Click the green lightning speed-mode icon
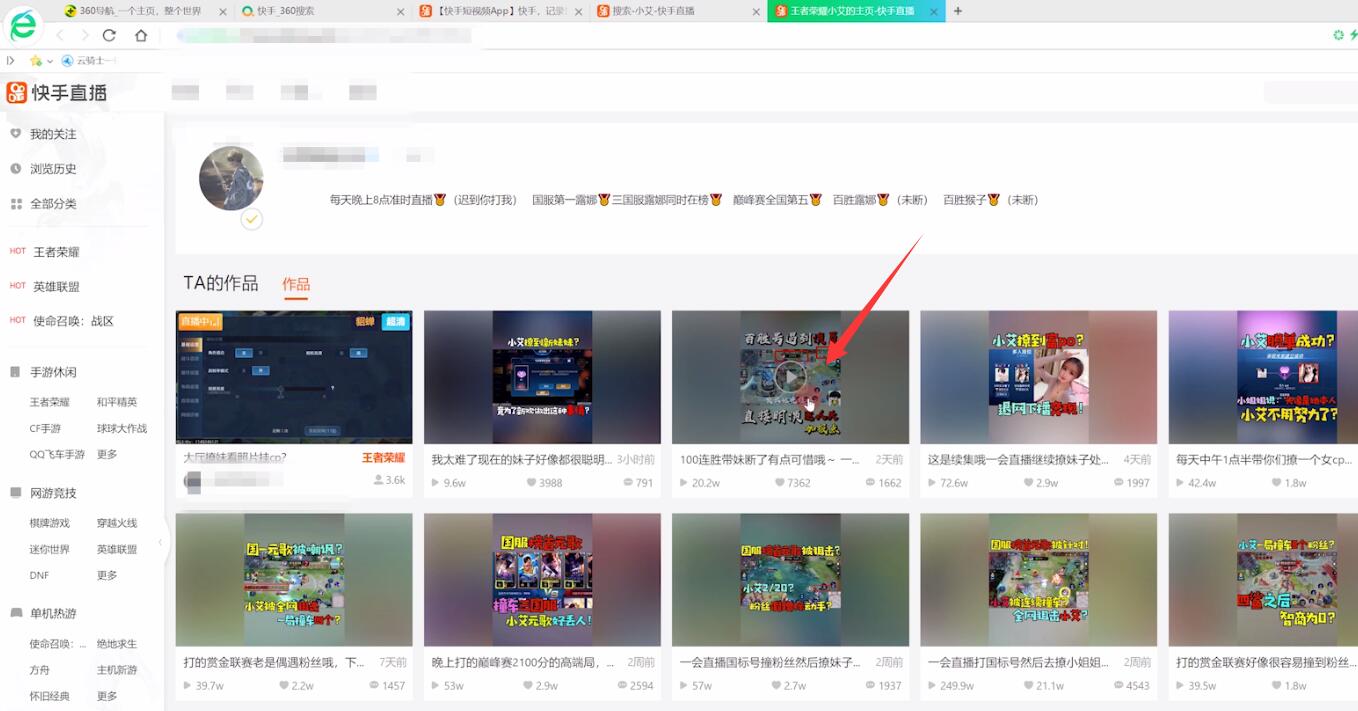This screenshot has height=711, width=1358. (1353, 35)
